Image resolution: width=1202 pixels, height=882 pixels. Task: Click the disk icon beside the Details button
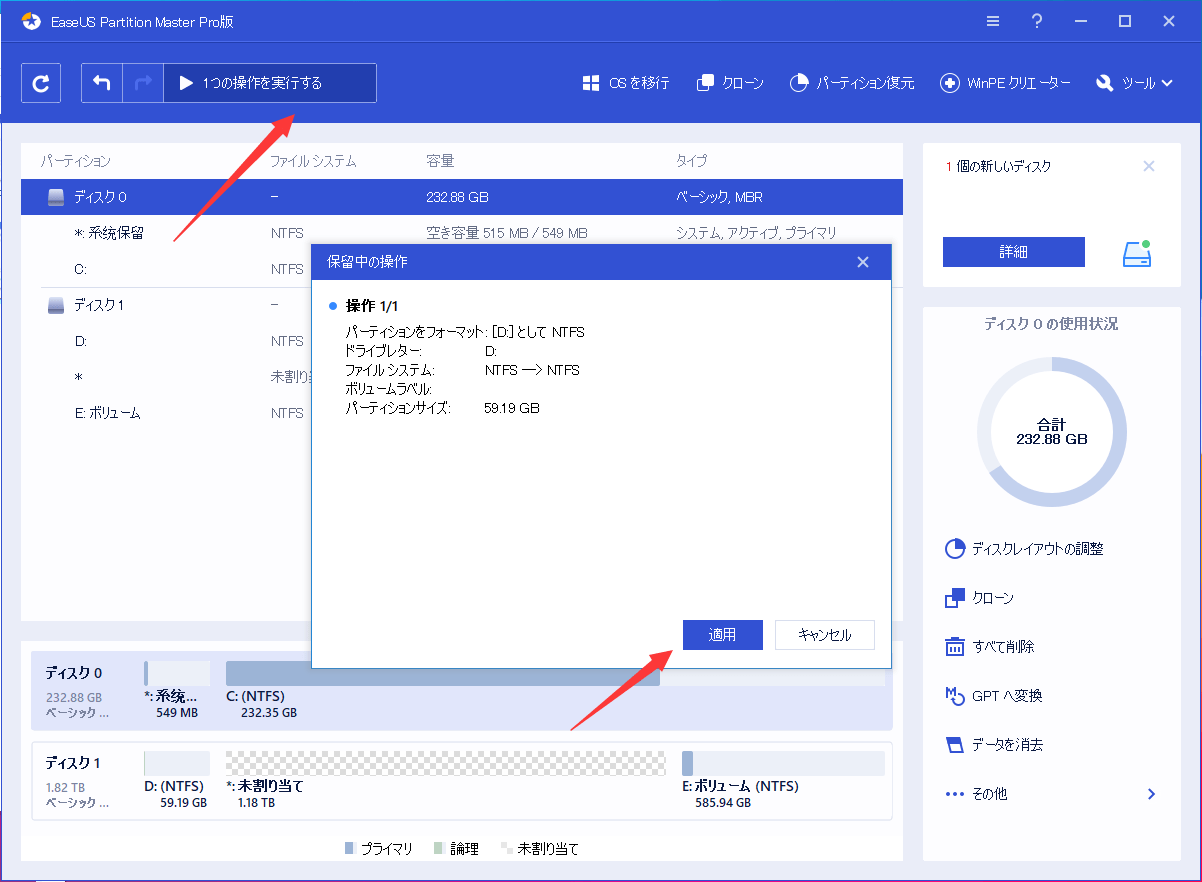[x=1137, y=253]
